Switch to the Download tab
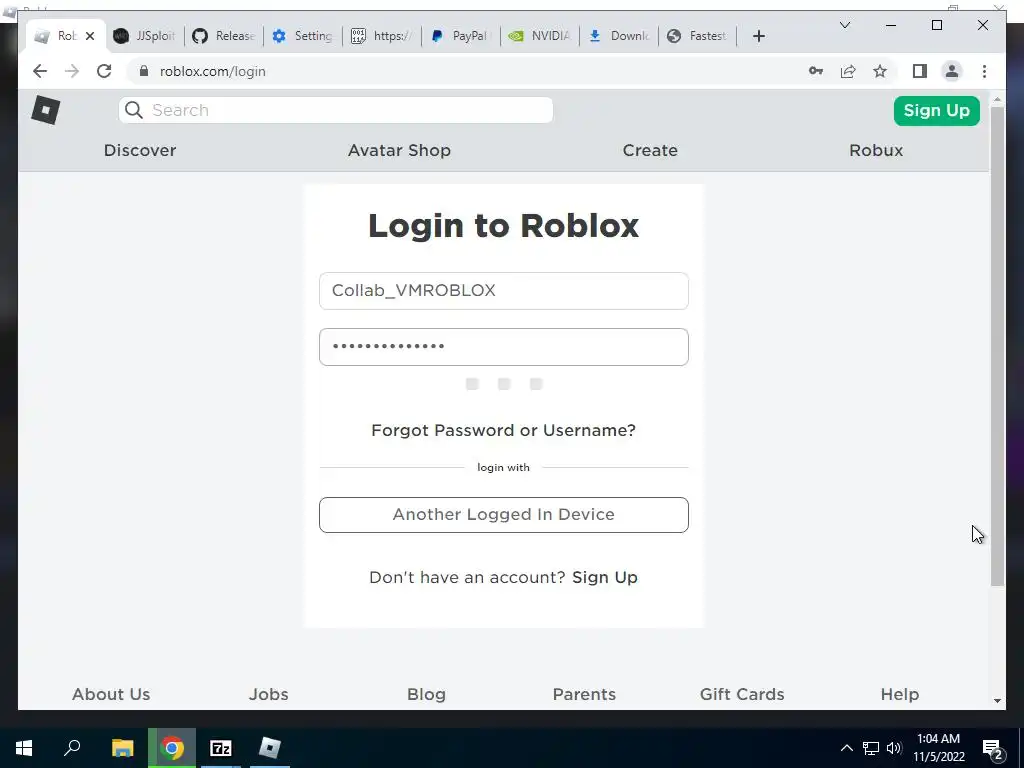The width and height of the screenshot is (1024, 768). point(618,36)
